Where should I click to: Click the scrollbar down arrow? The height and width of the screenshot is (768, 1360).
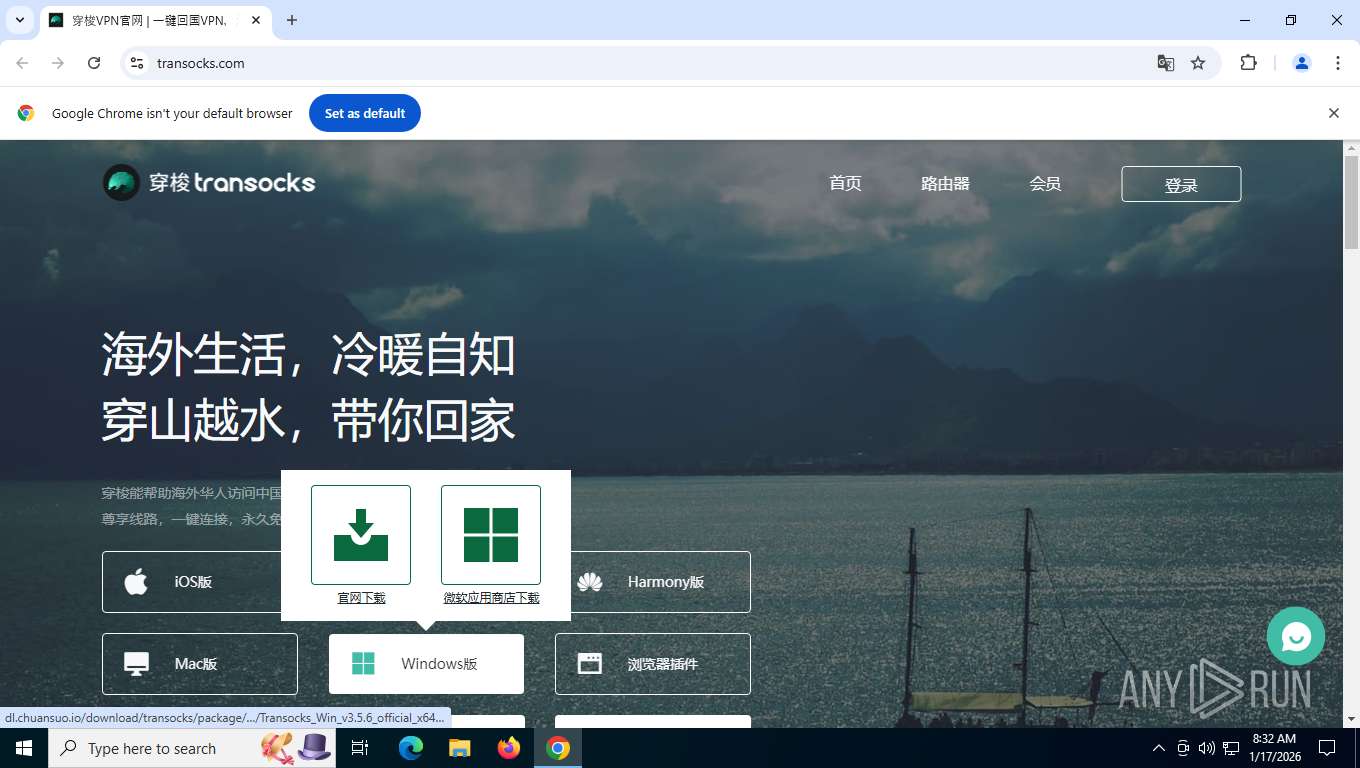pos(1351,719)
